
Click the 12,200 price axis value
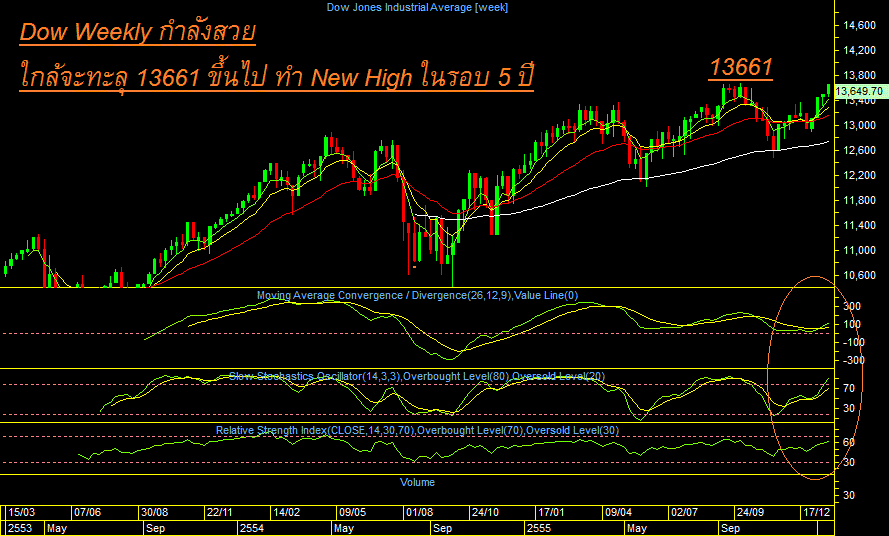(x=860, y=175)
